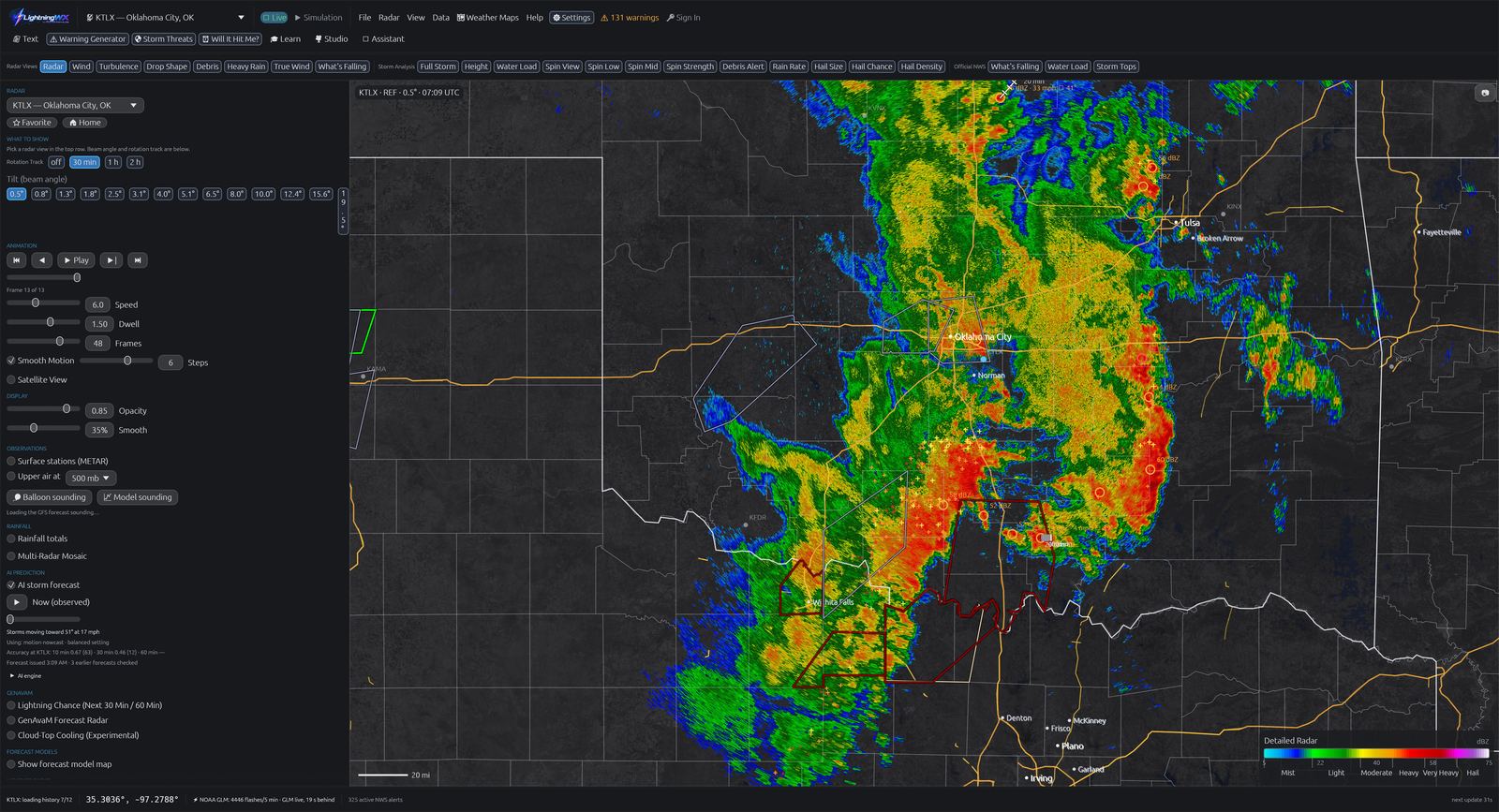Jump to last animation frame
This screenshot has width=1499, height=812.
pyautogui.click(x=137, y=260)
